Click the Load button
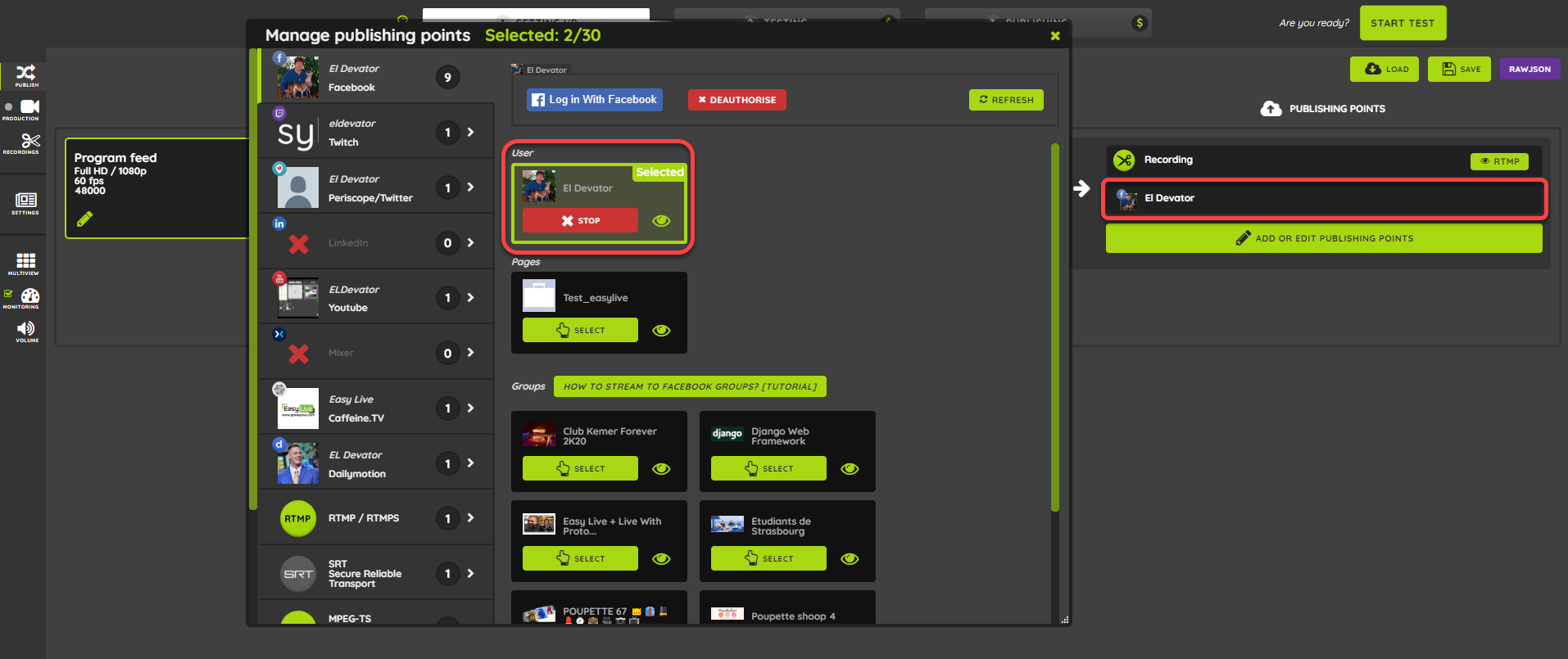The width and height of the screenshot is (1568, 659). click(1384, 70)
